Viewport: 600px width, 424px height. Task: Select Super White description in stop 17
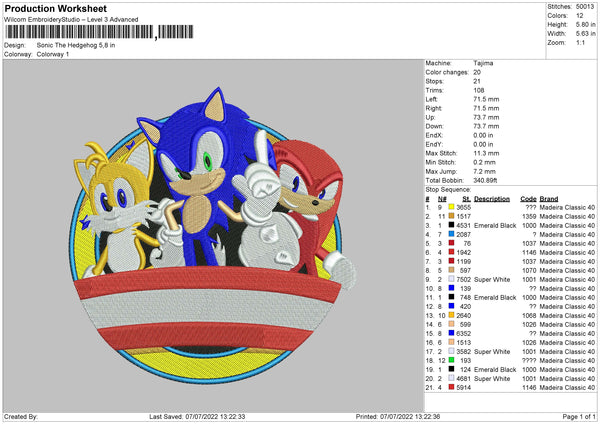492,351
